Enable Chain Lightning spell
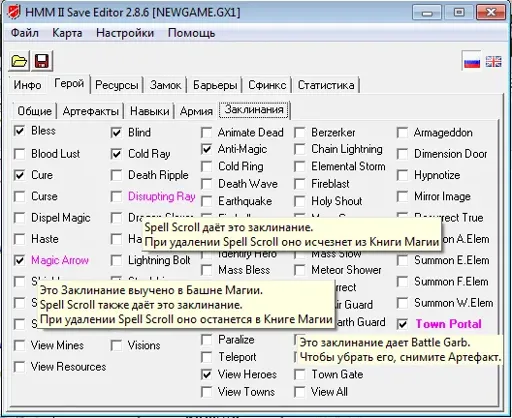 click(x=300, y=149)
